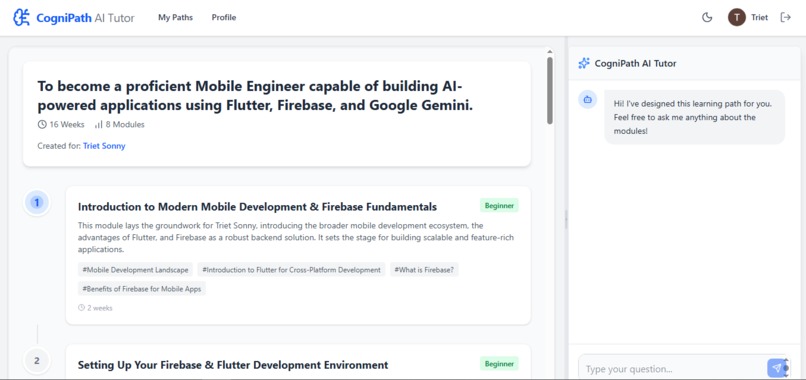The image size is (806, 380).
Task: Focus the Type your question input field
Action: 672,369
